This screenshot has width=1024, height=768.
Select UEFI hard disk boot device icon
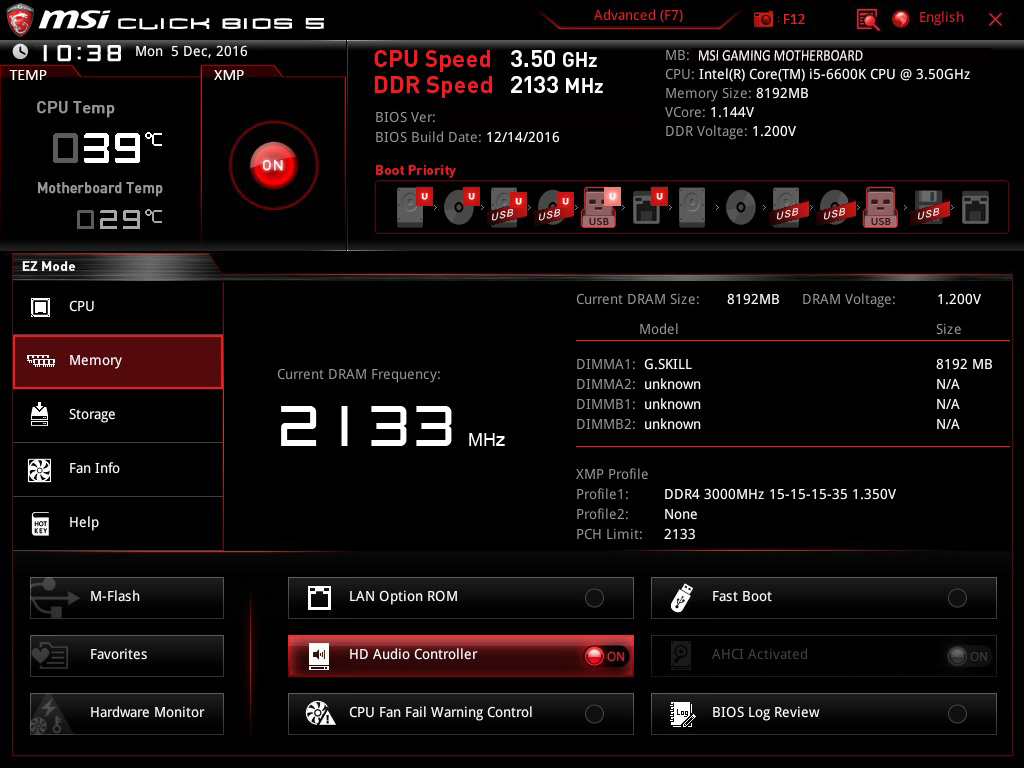413,207
